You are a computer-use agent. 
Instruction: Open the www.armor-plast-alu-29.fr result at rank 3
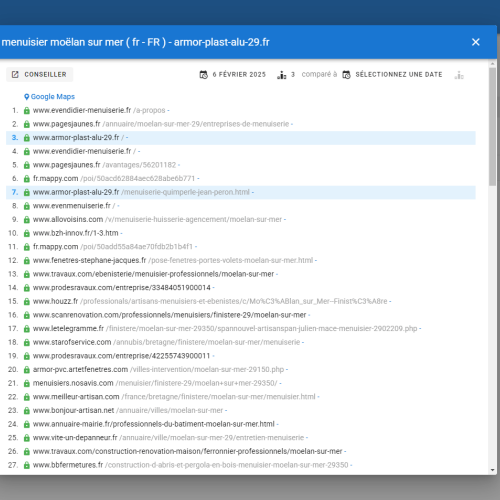coord(76,138)
